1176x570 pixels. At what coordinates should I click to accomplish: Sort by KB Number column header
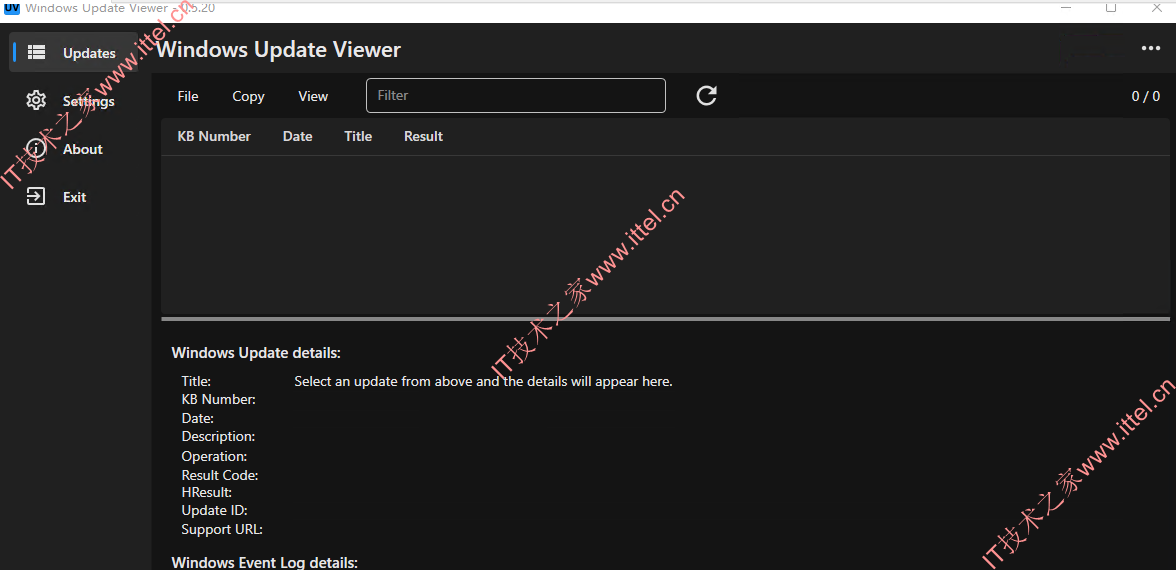pyautogui.click(x=214, y=136)
